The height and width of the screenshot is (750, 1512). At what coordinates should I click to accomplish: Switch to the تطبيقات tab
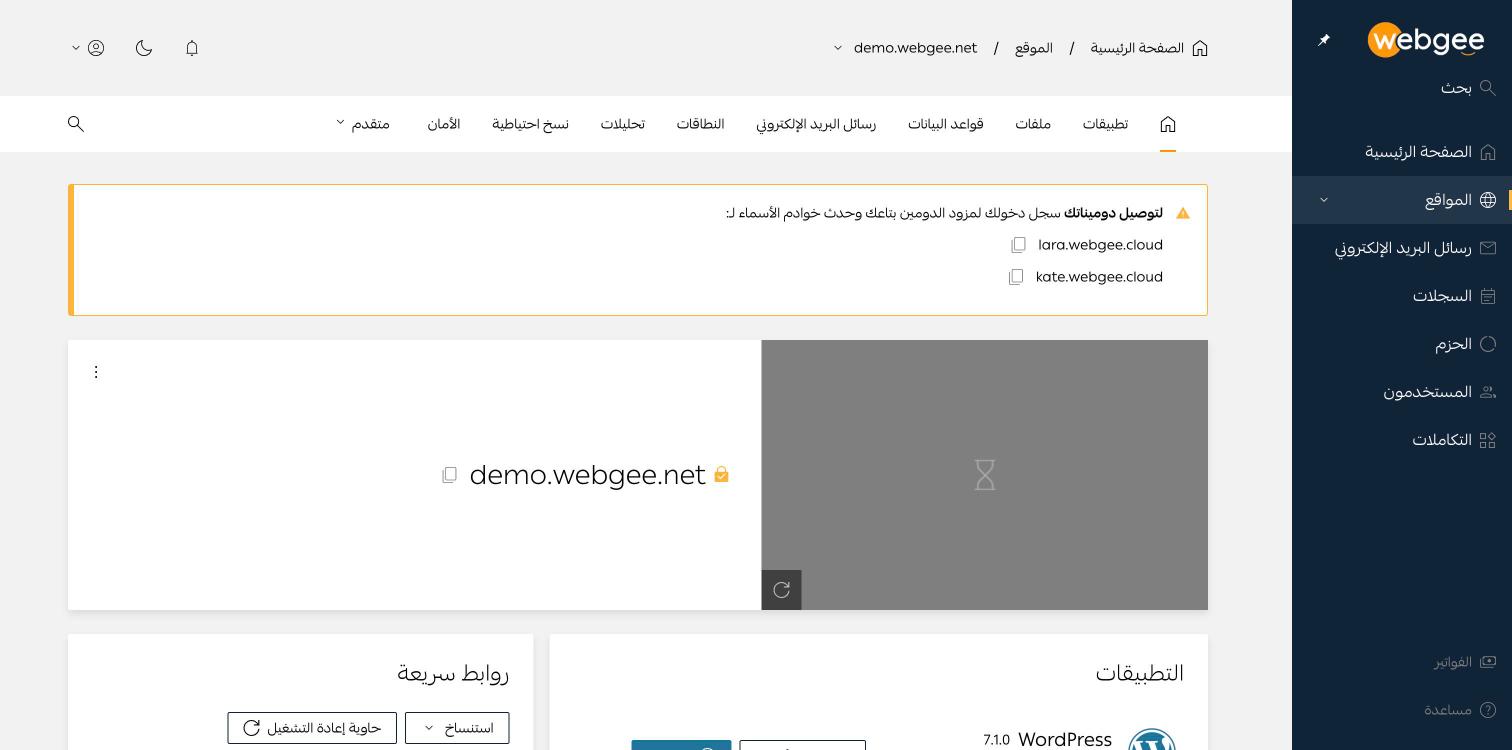coord(1105,124)
